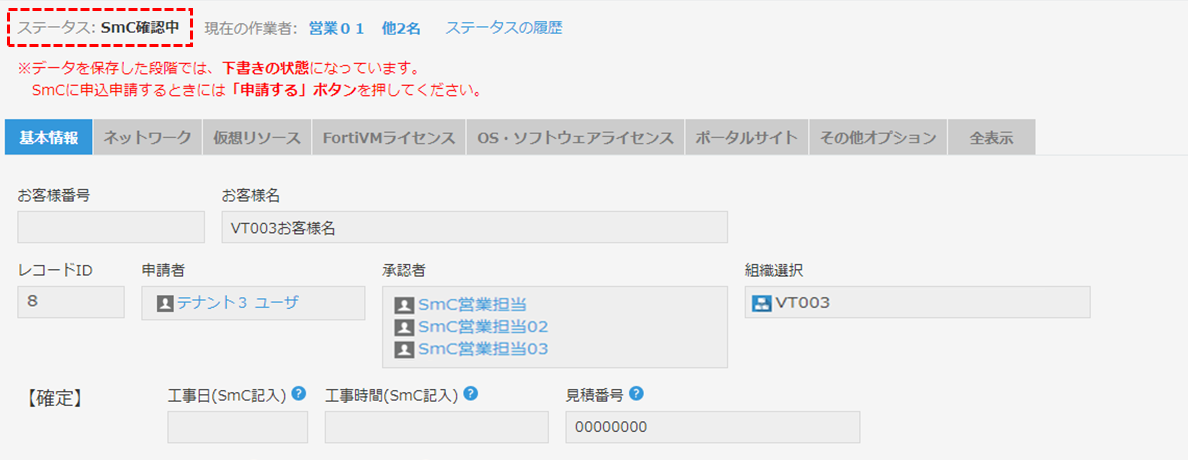Screen dimensions: 1188x460
Task: Click the お客様名 field
Action: [474, 227]
